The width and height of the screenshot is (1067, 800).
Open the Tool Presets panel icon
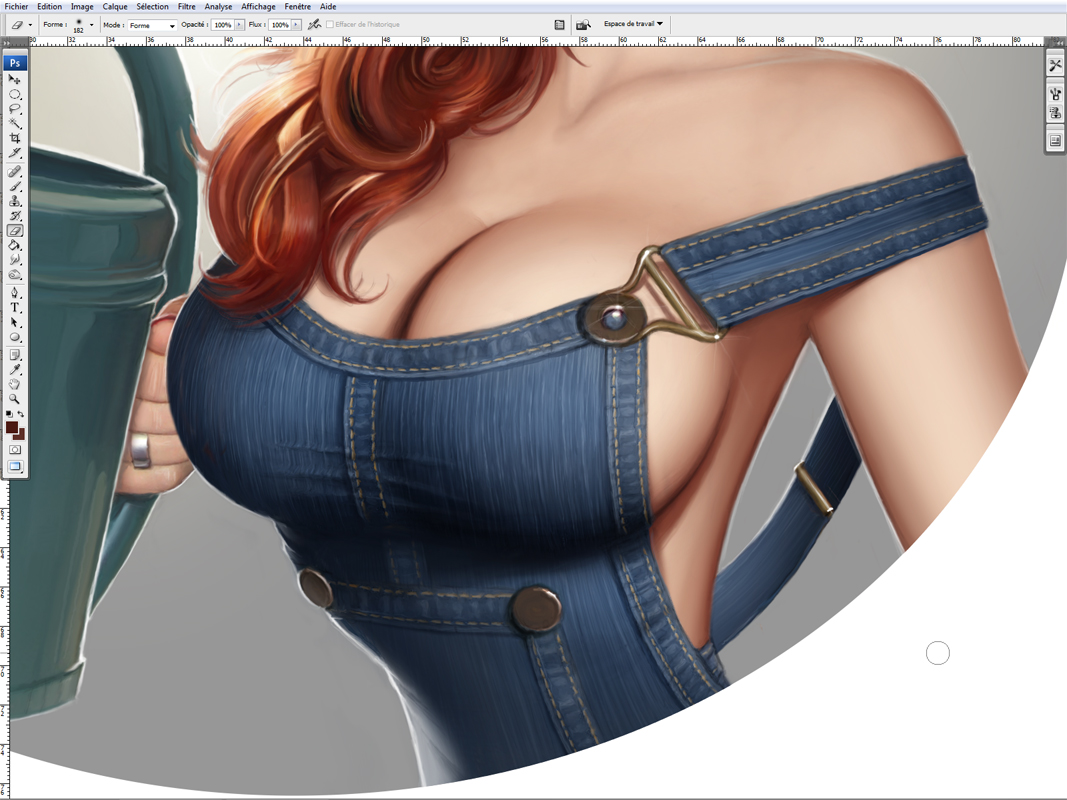1055,65
